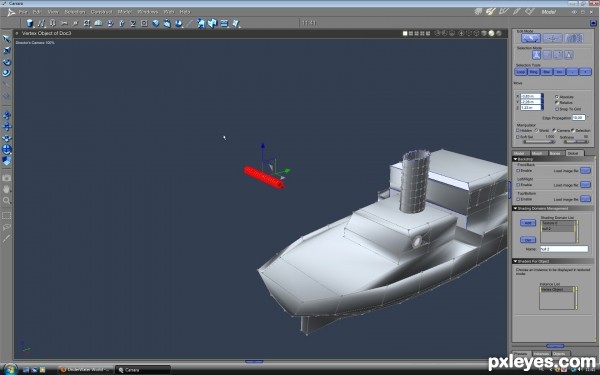The image size is (600, 375).
Task: Select the second Edit Mode button
Action: 553,38
